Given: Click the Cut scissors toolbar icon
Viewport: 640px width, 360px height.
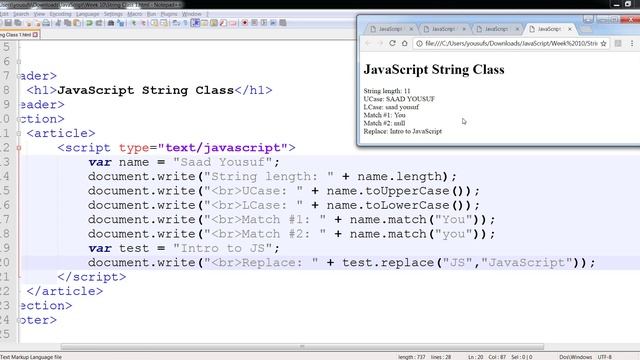Looking at the screenshot, I should (x=58, y=23).
